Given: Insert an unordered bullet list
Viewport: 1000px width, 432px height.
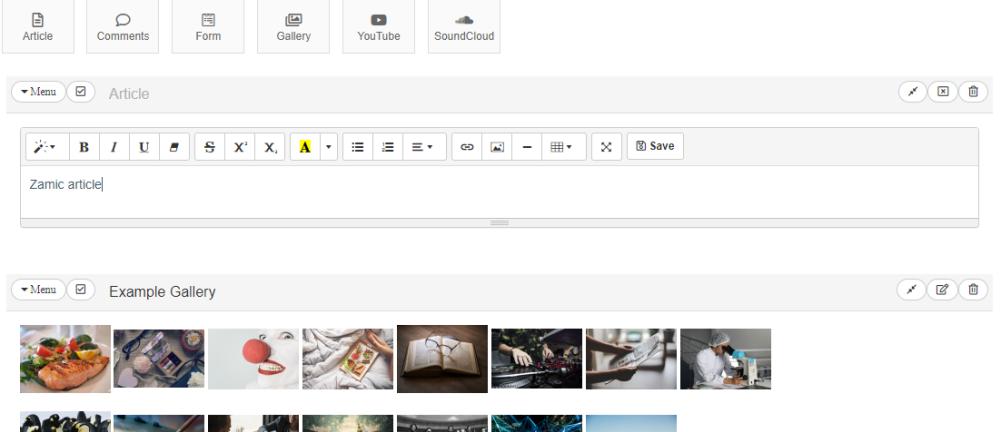Looking at the screenshot, I should click(358, 147).
